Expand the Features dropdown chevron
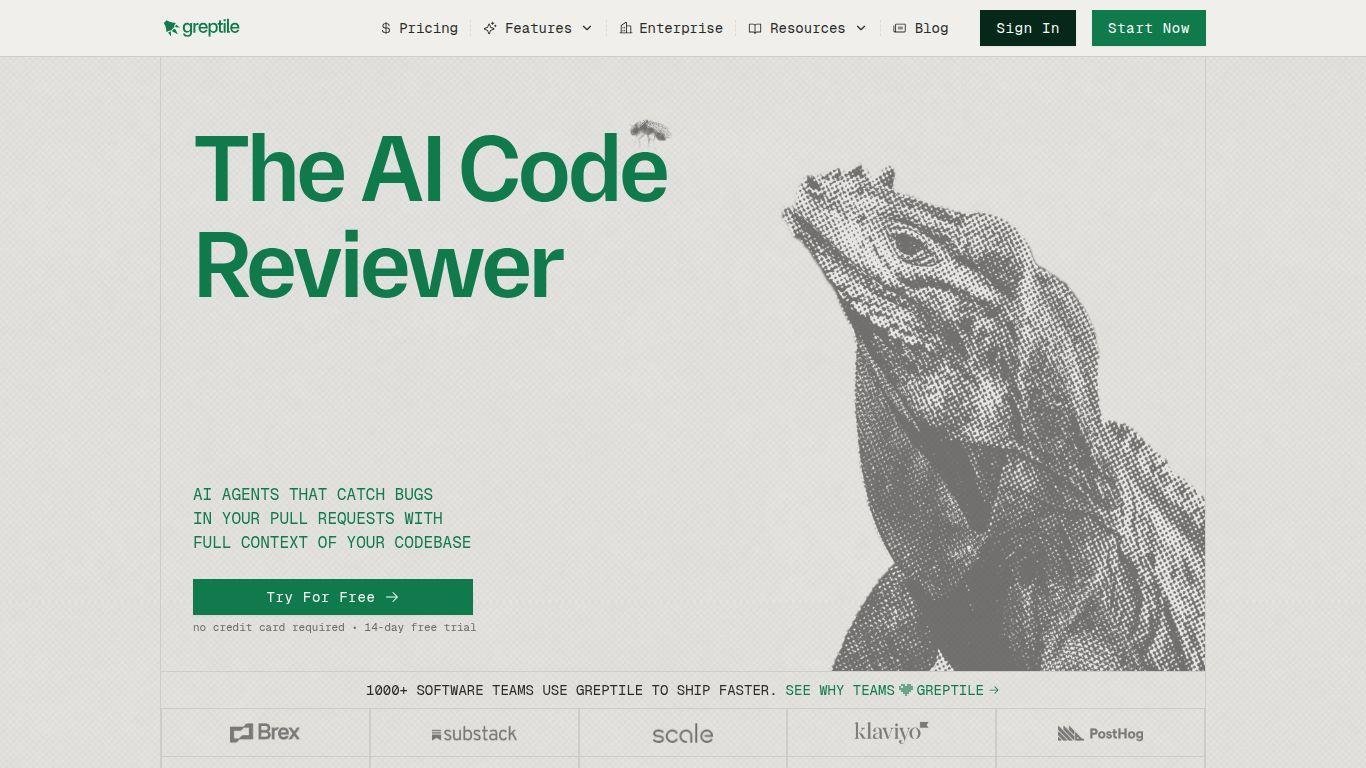Screen dimensions: 1366x768 (x=587, y=28)
